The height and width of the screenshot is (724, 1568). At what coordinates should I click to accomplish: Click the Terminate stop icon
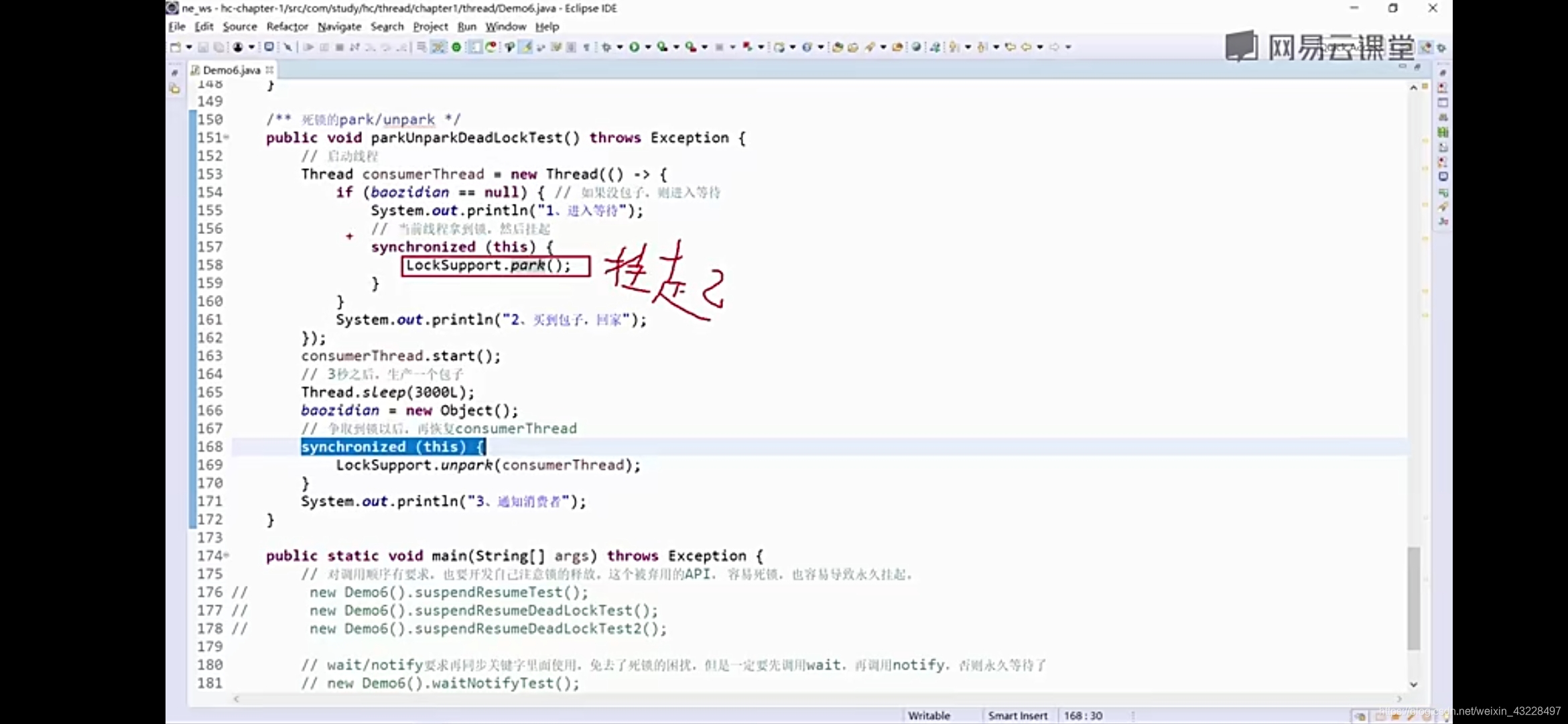[340, 47]
